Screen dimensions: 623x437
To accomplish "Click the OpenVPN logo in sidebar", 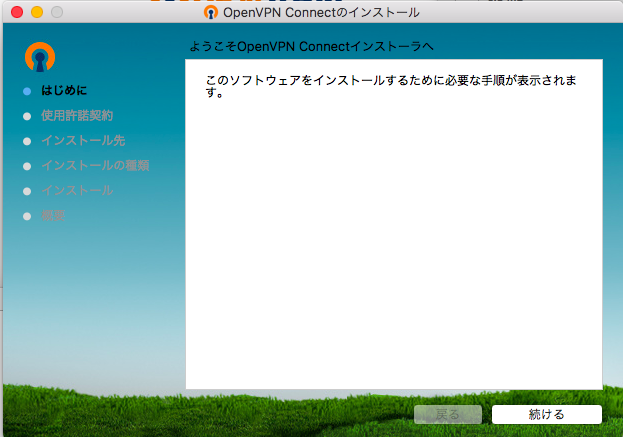I will pyautogui.click(x=40, y=57).
